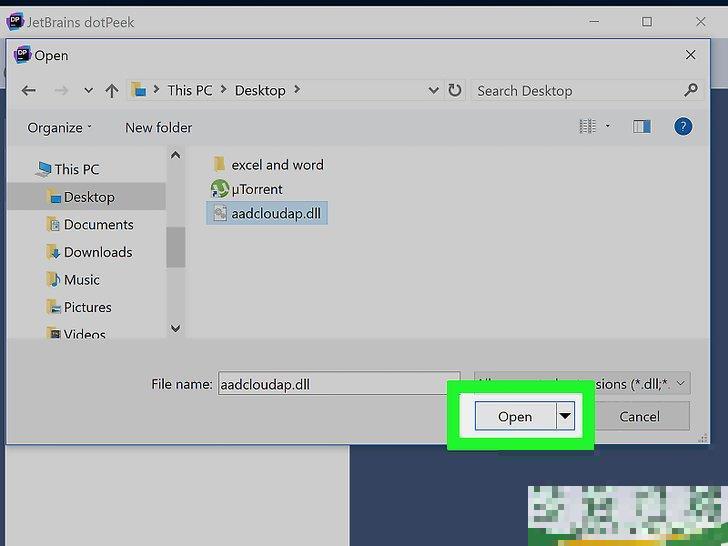Go to Pictures in the sidebar
The width and height of the screenshot is (728, 546).
click(87, 307)
